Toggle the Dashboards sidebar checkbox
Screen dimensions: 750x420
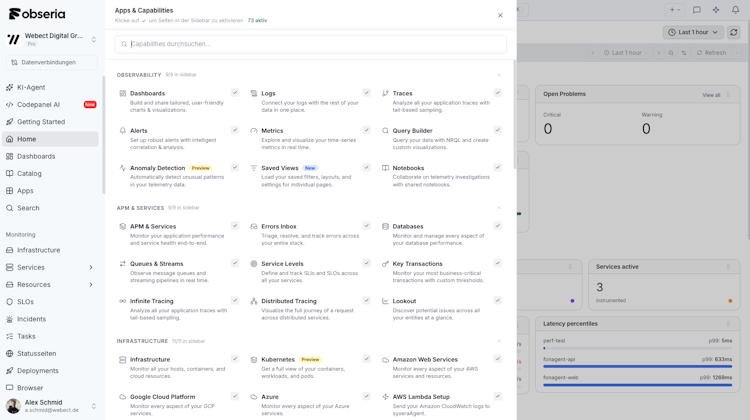coord(235,93)
